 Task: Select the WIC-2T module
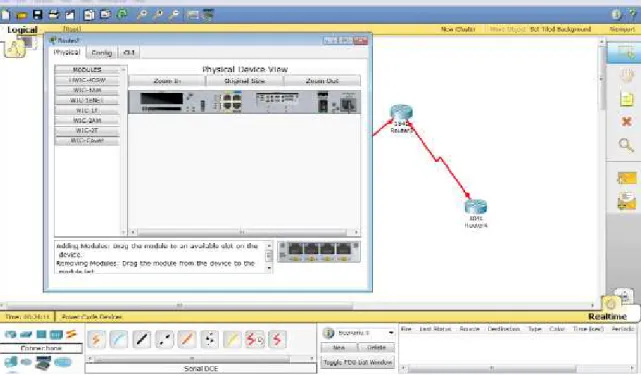(x=87, y=130)
